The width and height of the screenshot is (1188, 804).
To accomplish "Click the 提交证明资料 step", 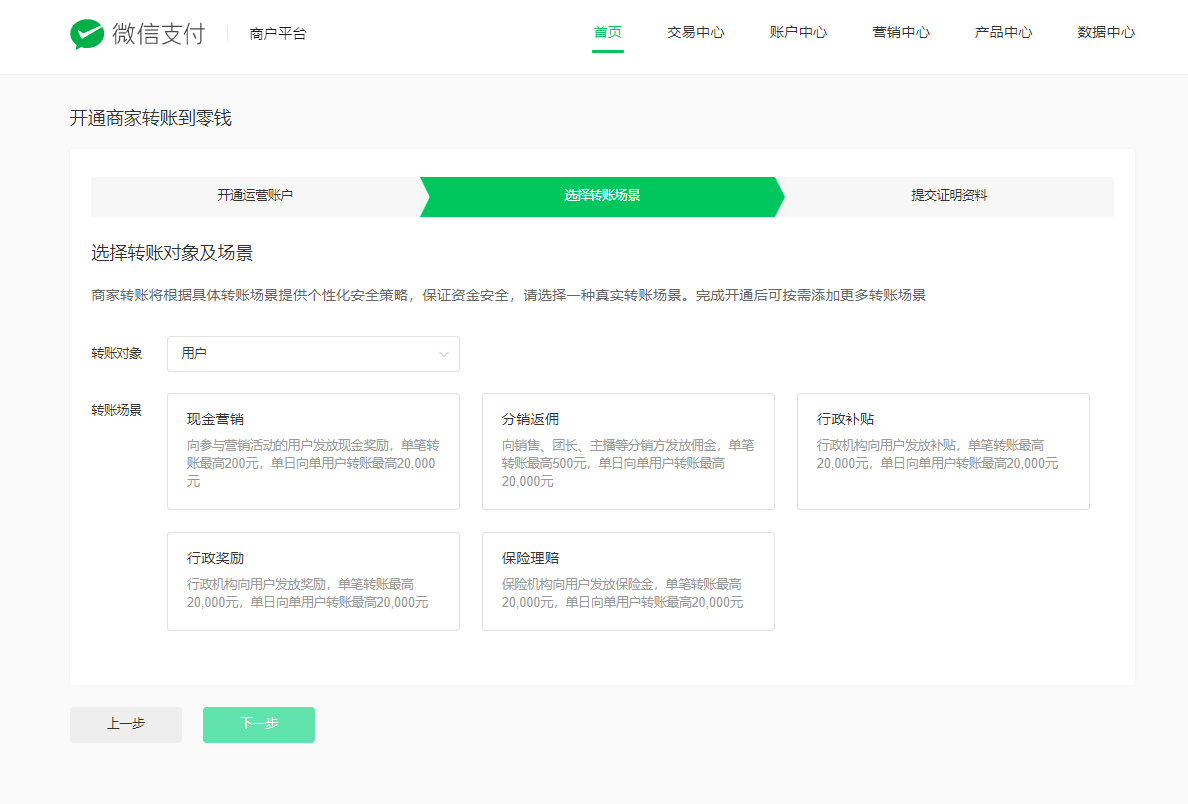I will point(948,196).
